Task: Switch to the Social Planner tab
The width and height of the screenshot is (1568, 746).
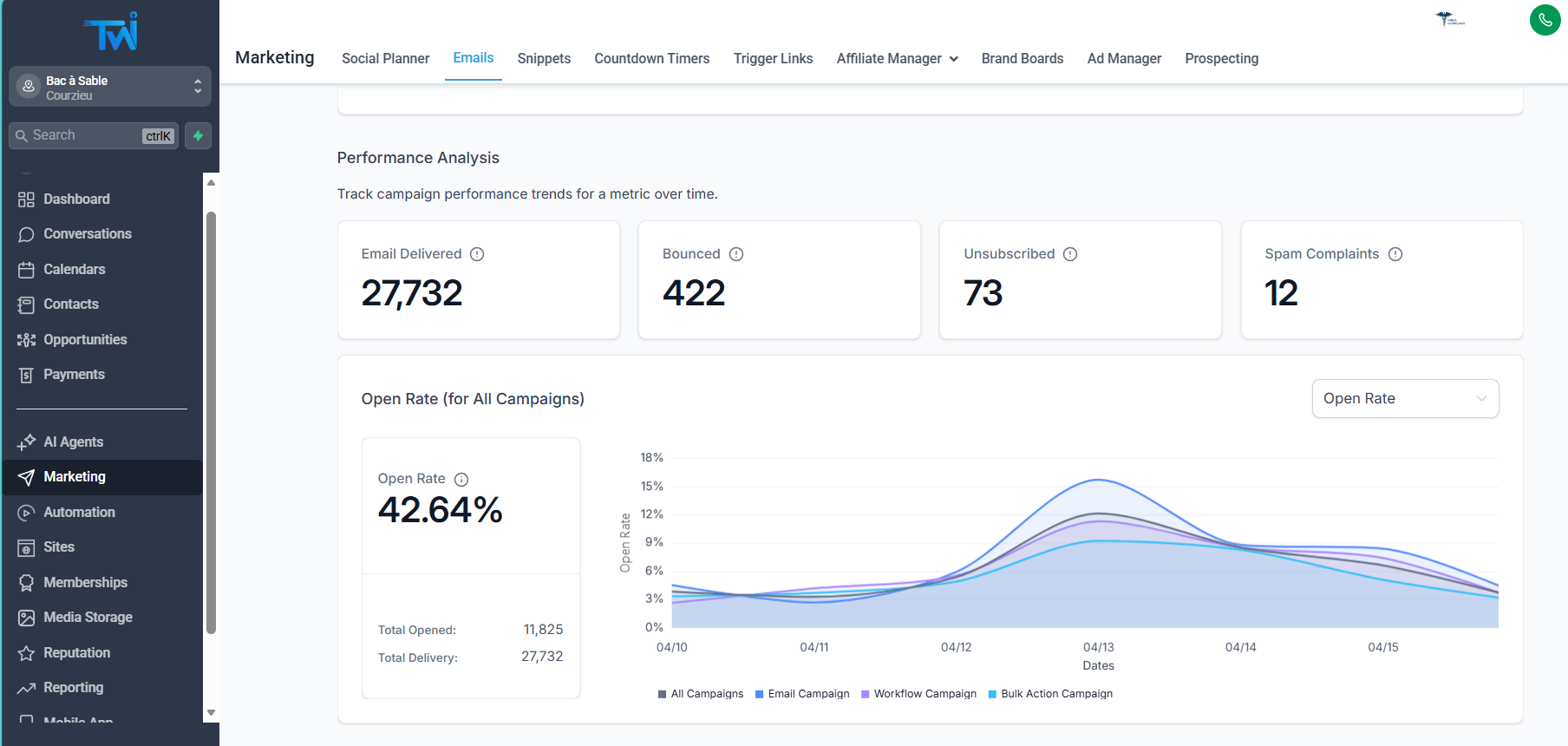Action: [385, 58]
